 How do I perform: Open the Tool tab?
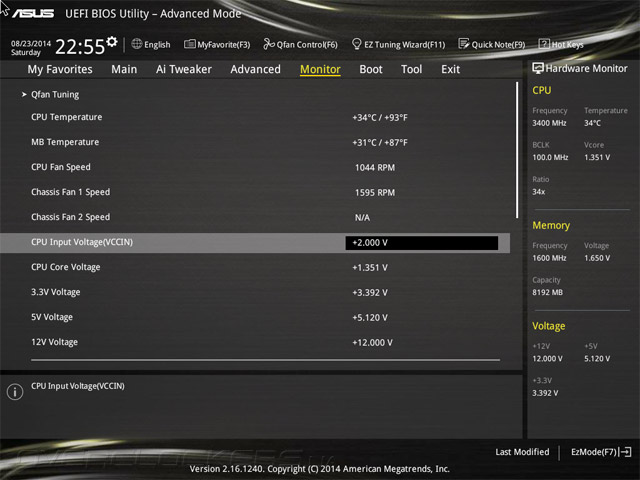[x=411, y=69]
